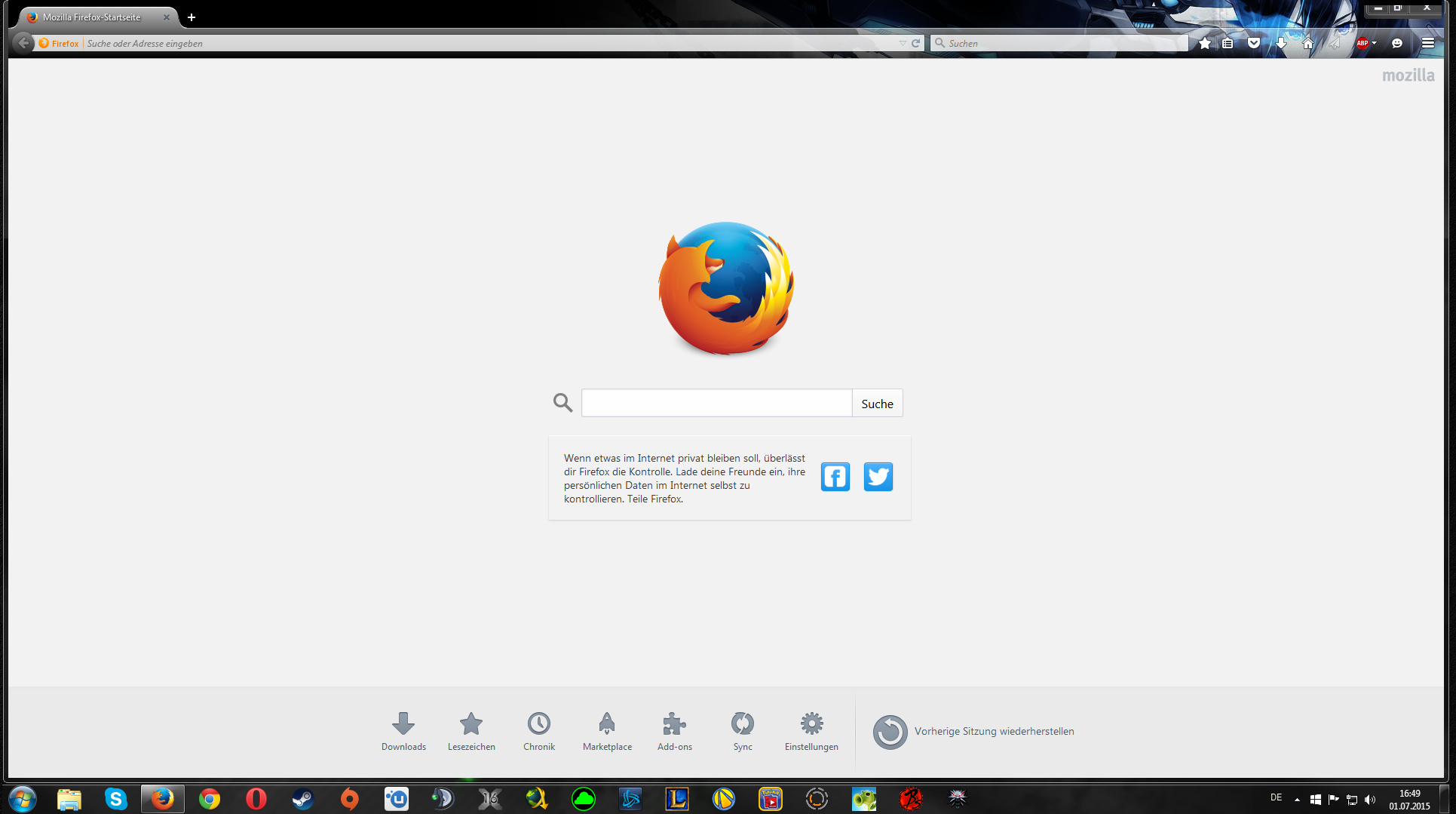Share Firefox on Twitter icon

click(x=878, y=477)
